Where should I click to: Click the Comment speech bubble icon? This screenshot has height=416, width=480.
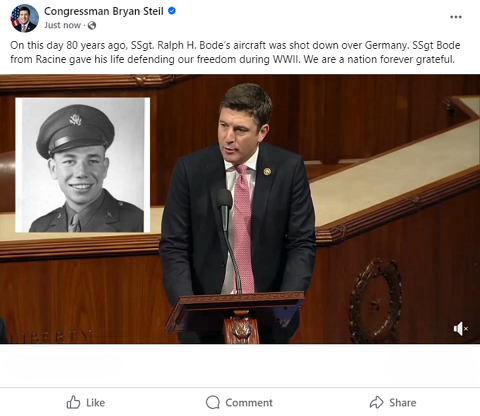[x=213, y=402]
